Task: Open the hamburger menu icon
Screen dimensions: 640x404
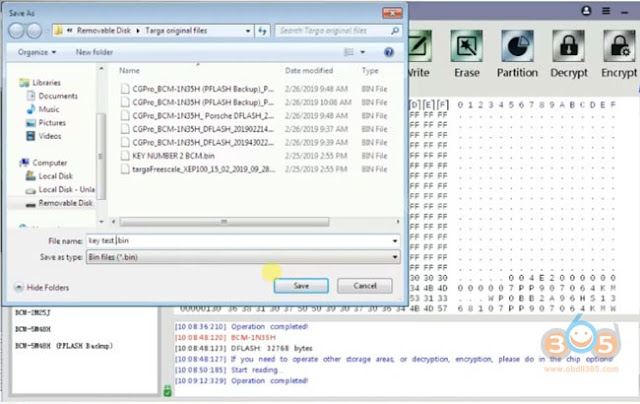Action: (x=606, y=11)
